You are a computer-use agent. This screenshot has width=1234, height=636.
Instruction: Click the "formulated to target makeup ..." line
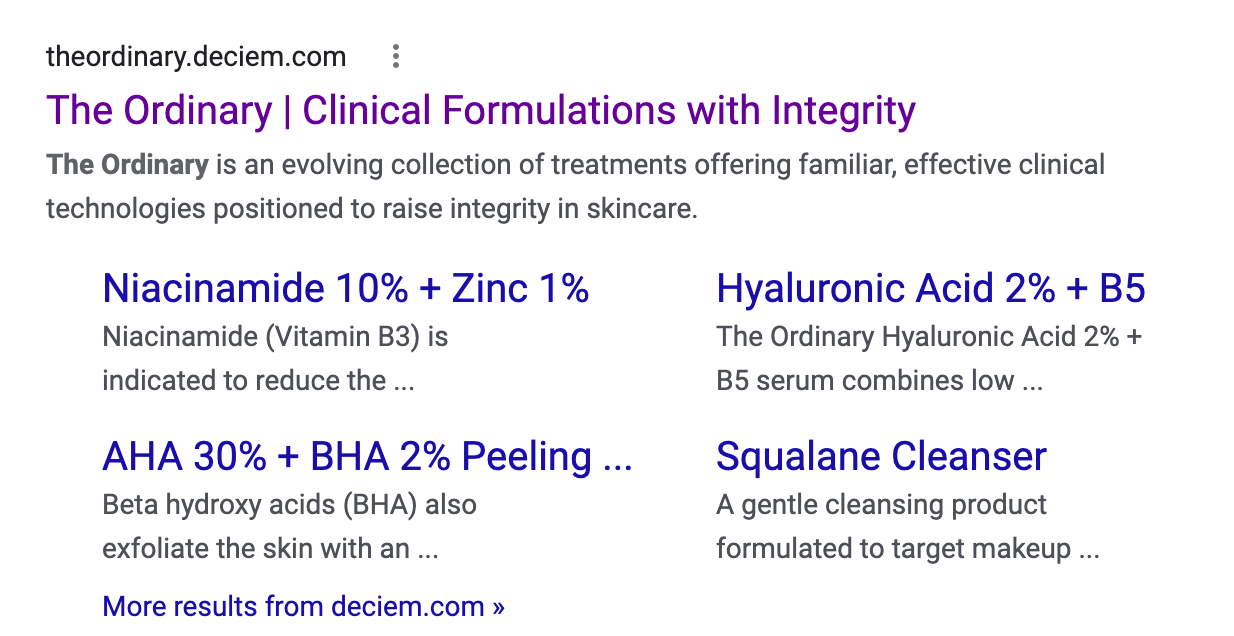pos(908,549)
